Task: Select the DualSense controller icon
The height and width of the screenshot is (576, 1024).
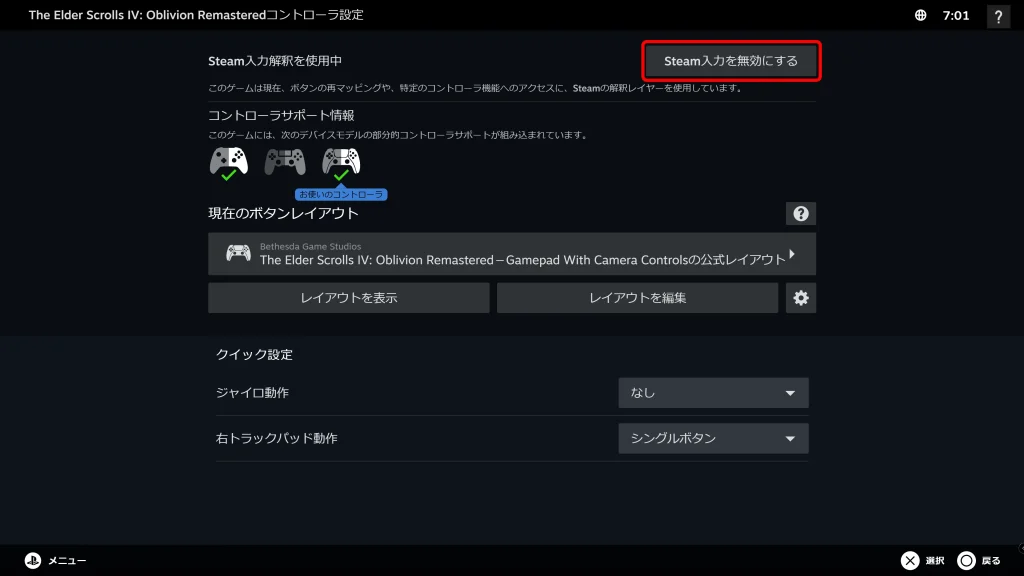Action: [x=341, y=163]
